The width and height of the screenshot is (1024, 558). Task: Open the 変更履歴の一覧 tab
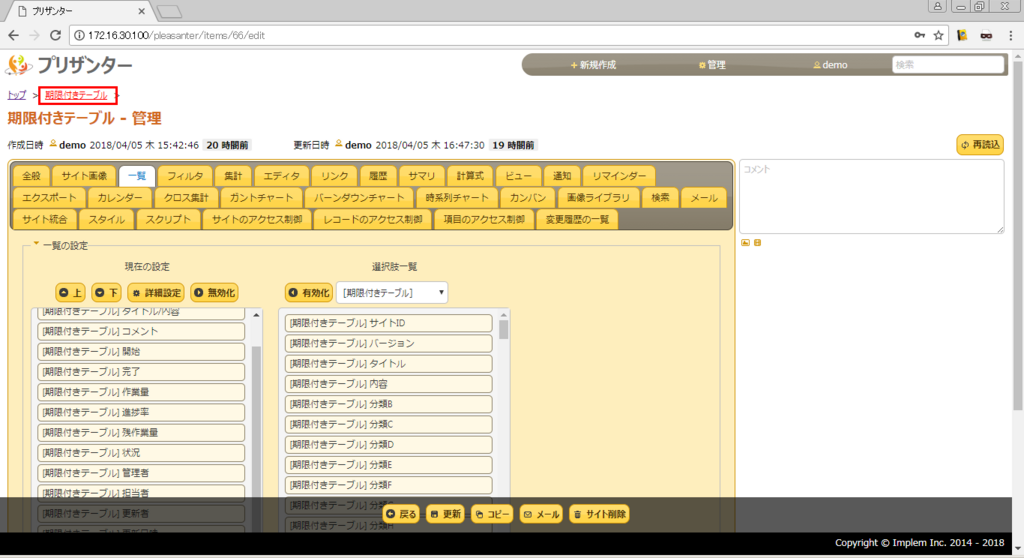(x=577, y=220)
